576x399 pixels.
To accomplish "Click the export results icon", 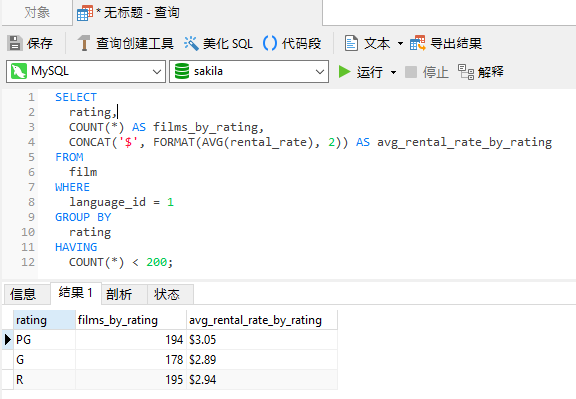I will (418, 43).
